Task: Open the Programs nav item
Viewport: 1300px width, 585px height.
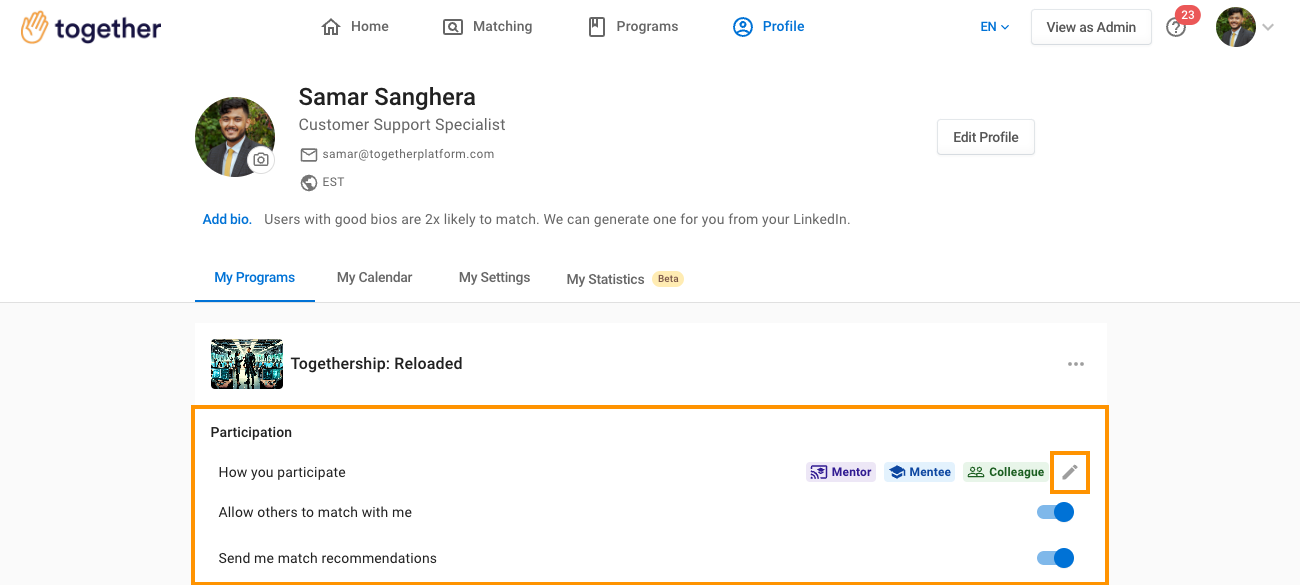Action: 633,27
